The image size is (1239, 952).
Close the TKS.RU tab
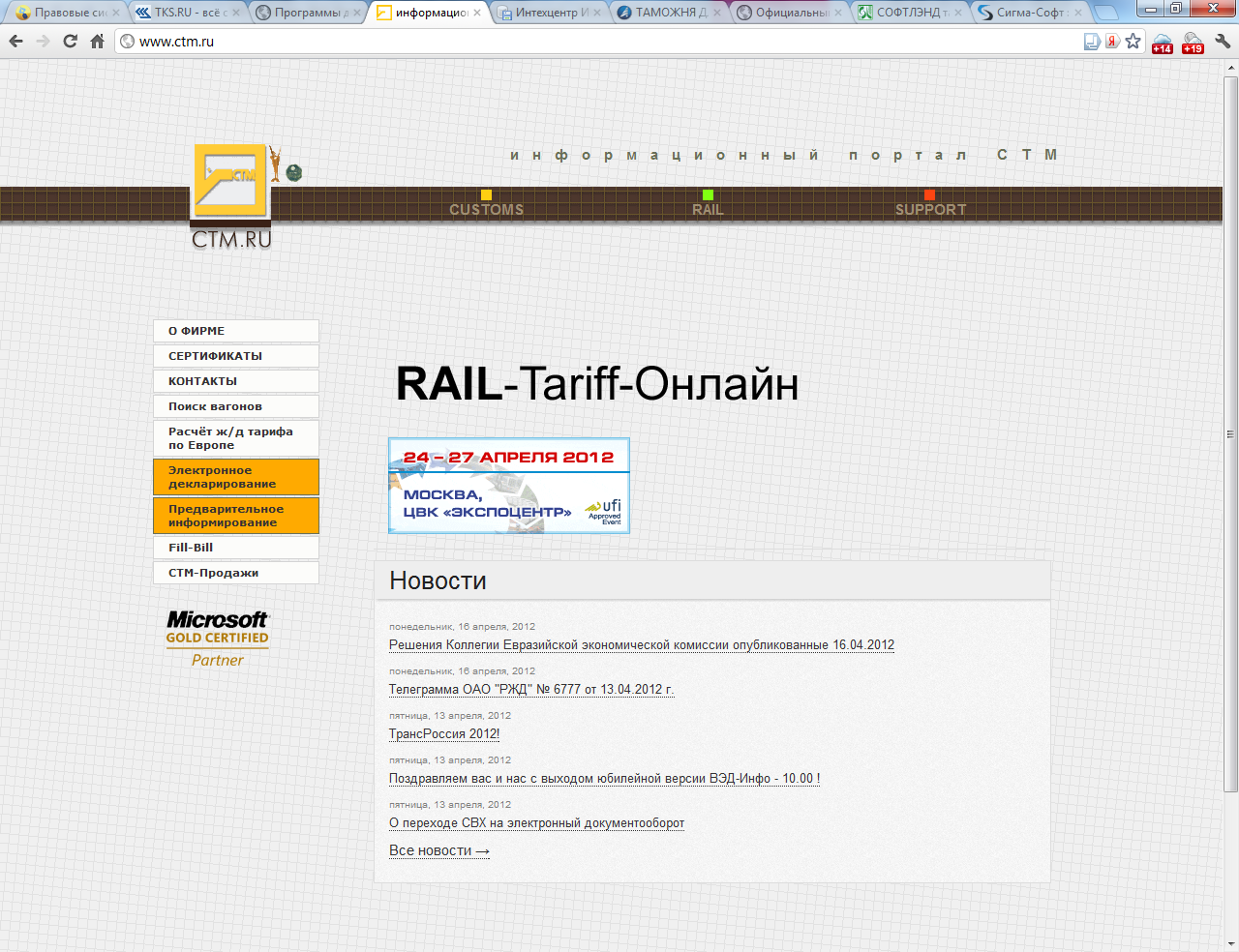point(236,13)
